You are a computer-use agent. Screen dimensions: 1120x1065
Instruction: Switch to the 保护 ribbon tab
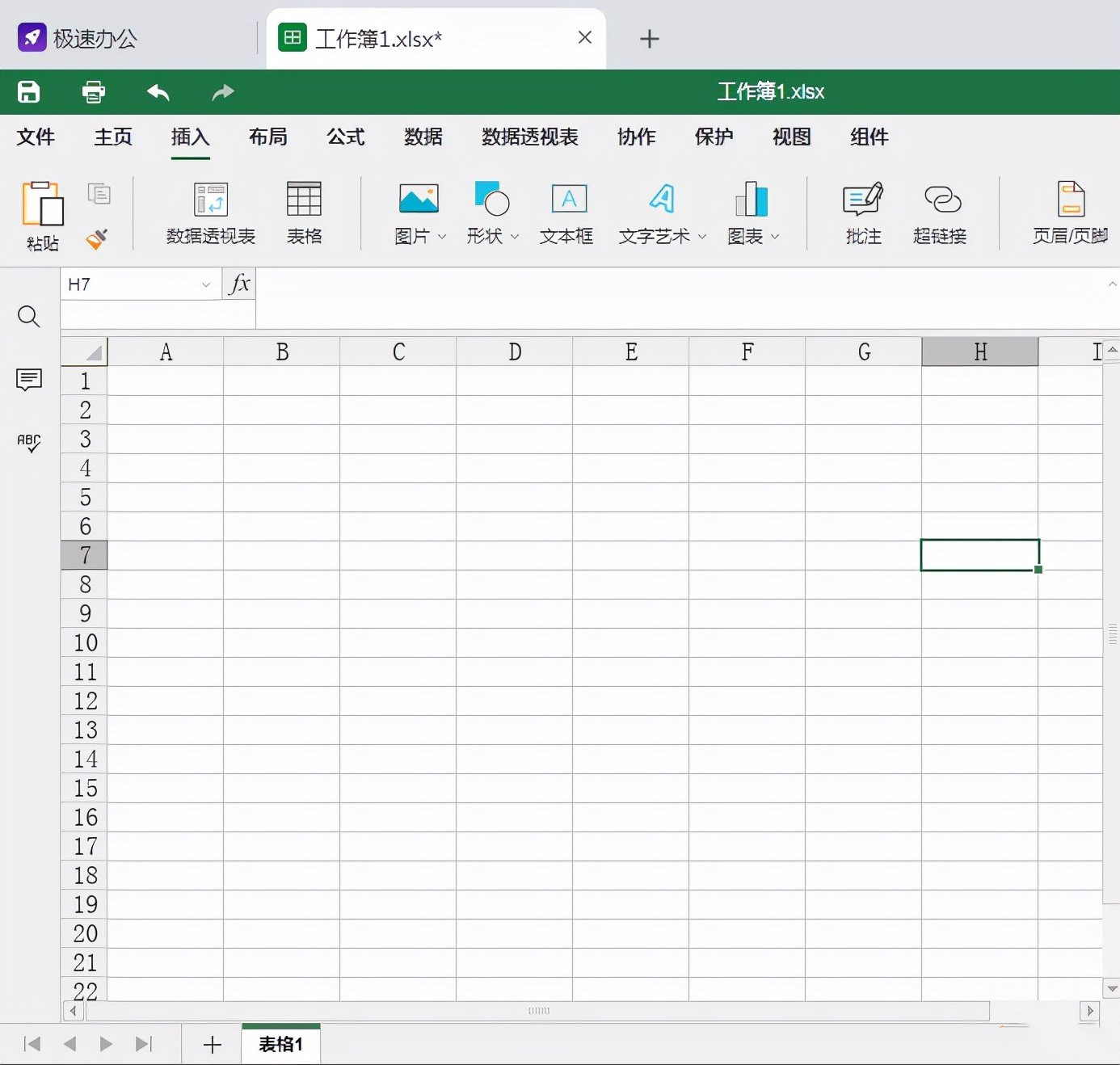(x=714, y=137)
